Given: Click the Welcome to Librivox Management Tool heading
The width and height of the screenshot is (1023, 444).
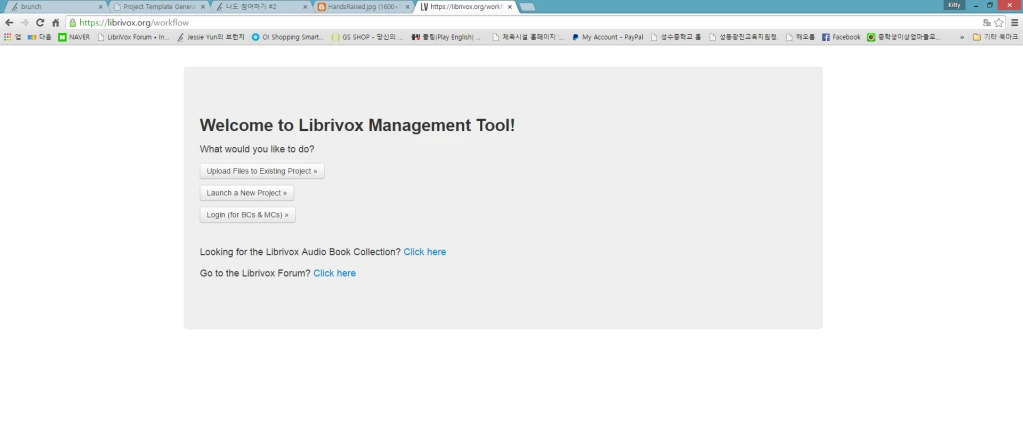Looking at the screenshot, I should pyautogui.click(x=357, y=125).
